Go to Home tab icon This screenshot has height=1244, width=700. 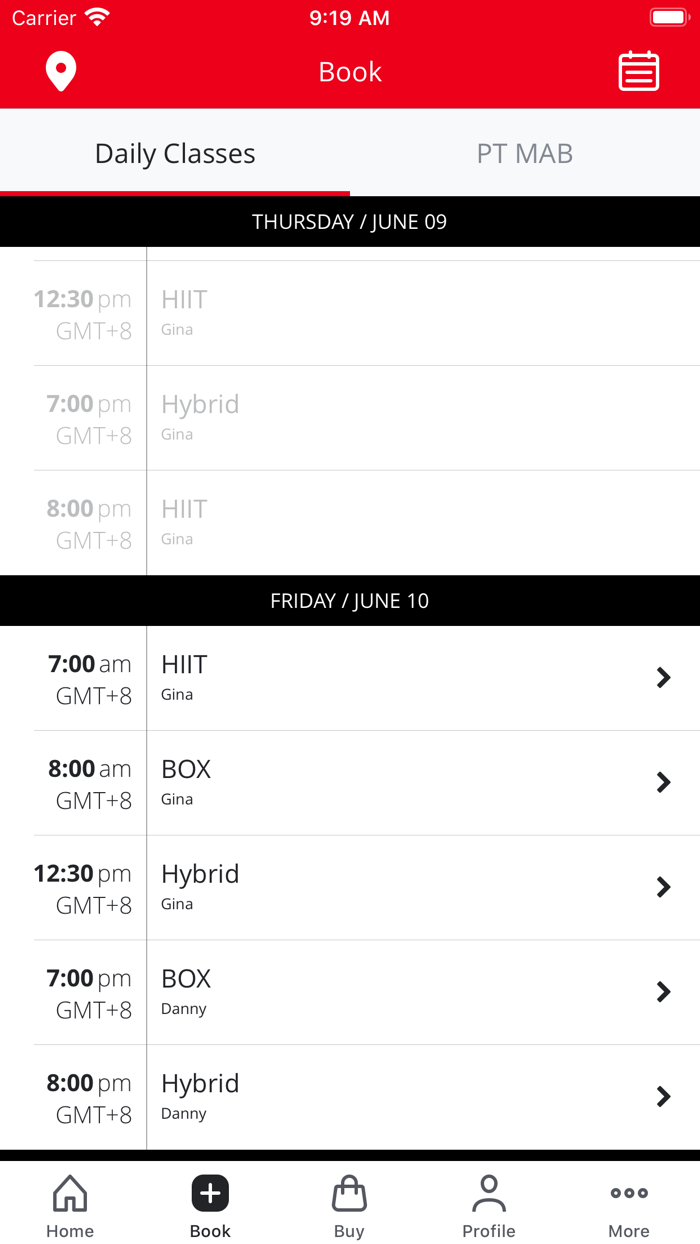70,1194
